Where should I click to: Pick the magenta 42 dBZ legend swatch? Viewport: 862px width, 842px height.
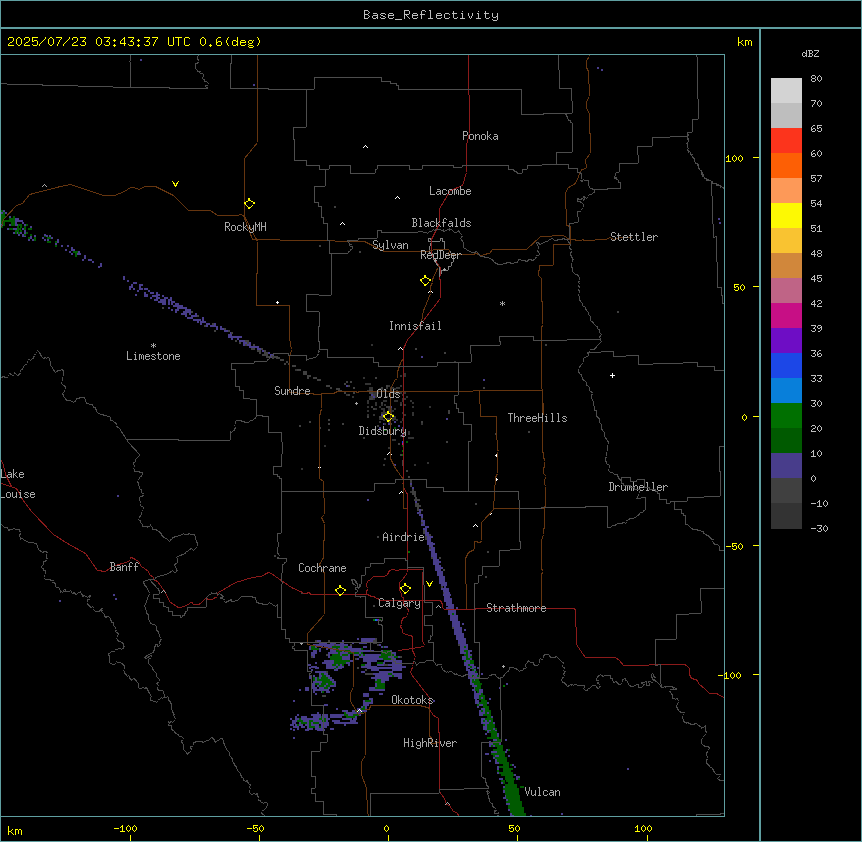786,315
